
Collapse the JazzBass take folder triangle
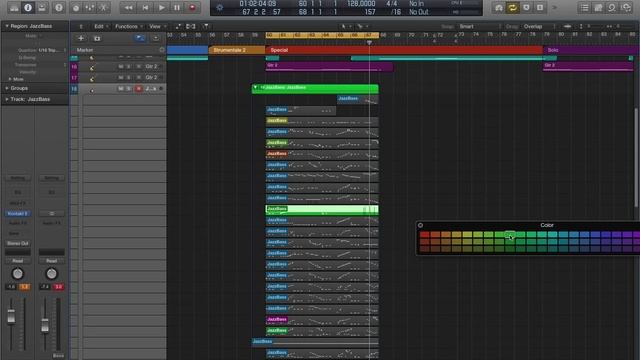point(255,87)
